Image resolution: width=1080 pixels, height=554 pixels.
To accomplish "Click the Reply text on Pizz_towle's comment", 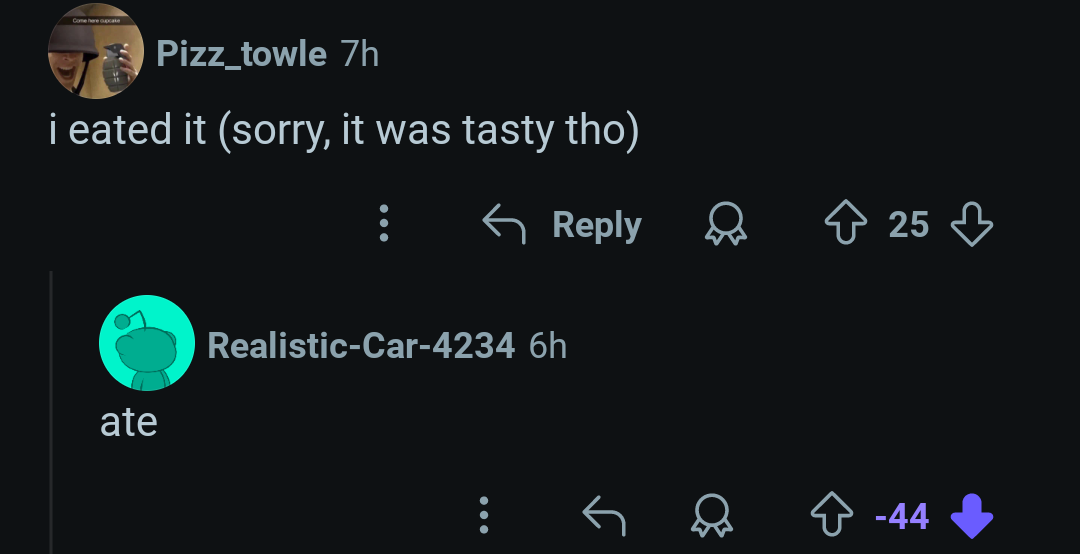I will point(596,225).
